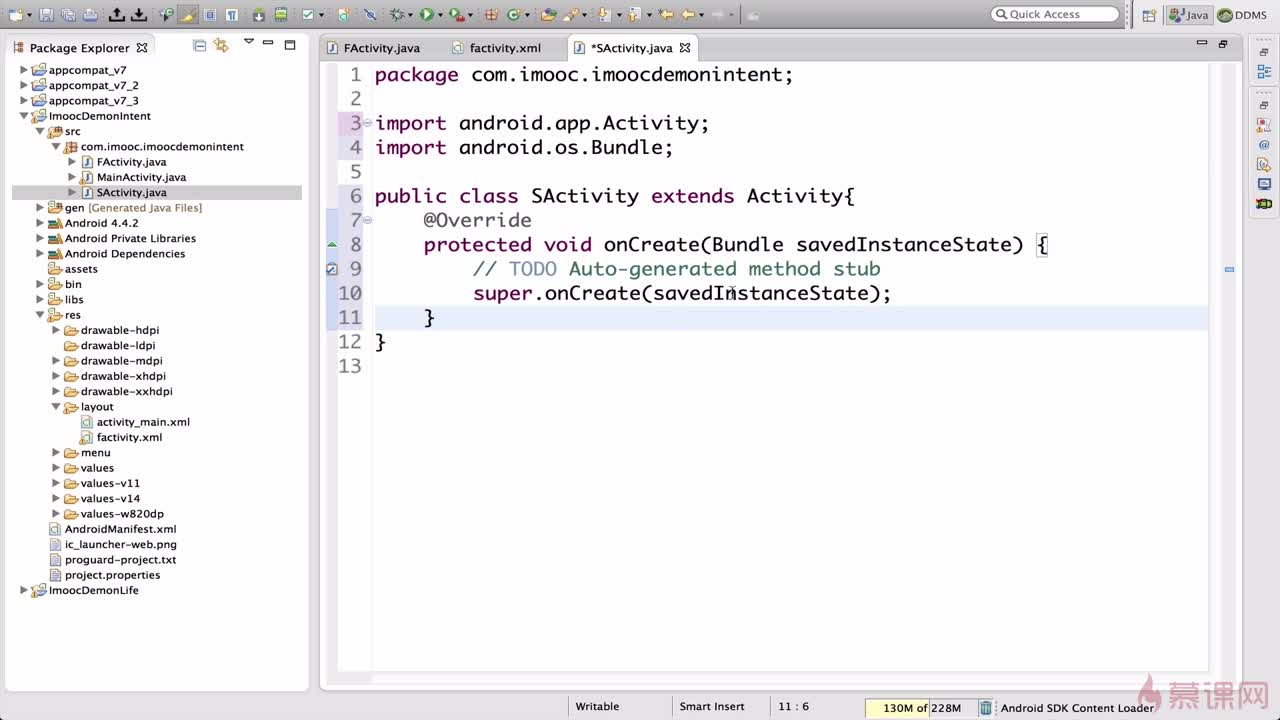Collapse the ImoocDemonIntent project
The width and height of the screenshot is (1280, 720).
coord(25,116)
